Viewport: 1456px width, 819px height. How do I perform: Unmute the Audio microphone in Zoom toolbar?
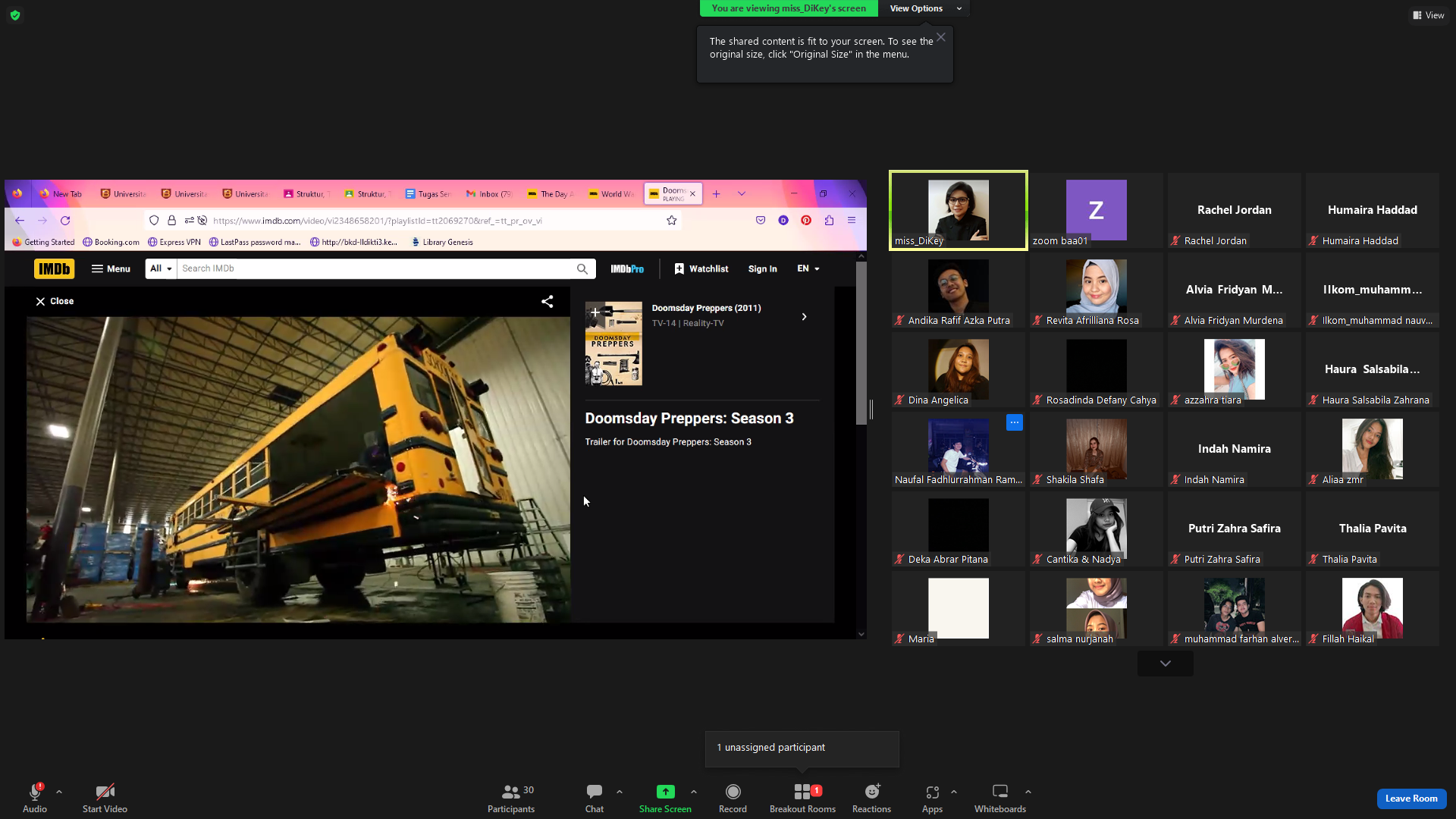[35, 798]
